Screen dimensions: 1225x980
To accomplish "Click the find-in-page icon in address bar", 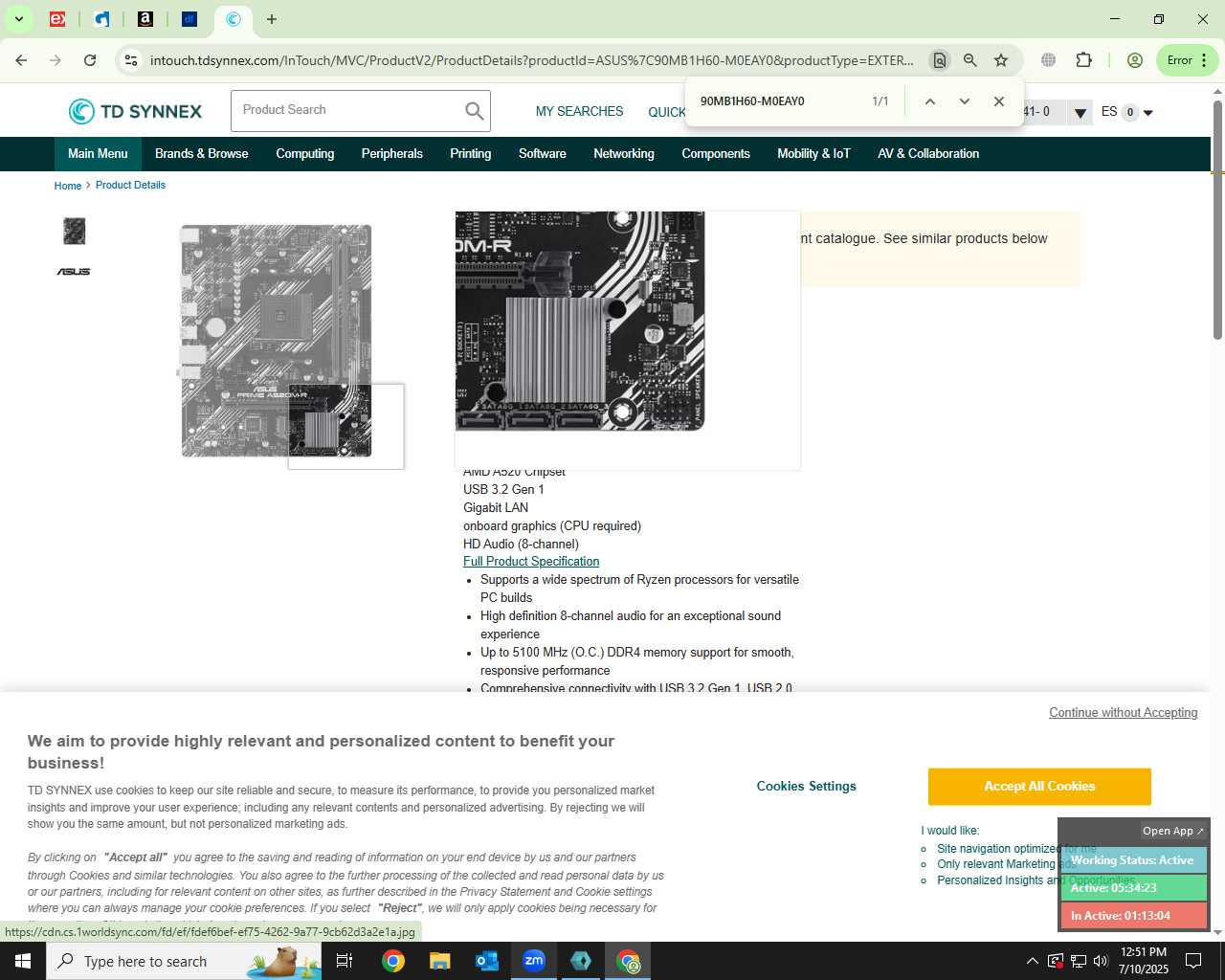I will coord(940,60).
